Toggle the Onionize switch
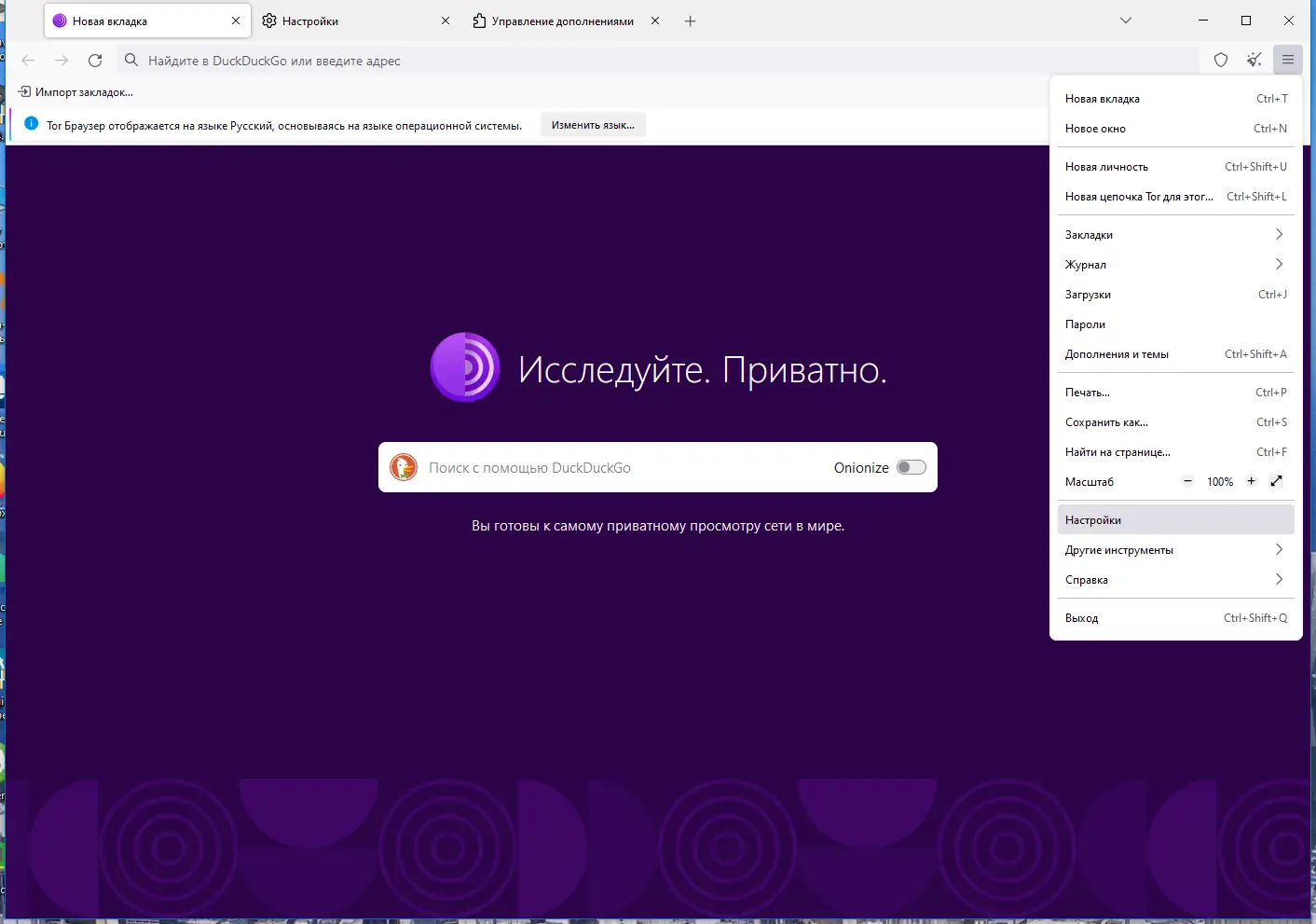The width and height of the screenshot is (1316, 924). [x=911, y=467]
